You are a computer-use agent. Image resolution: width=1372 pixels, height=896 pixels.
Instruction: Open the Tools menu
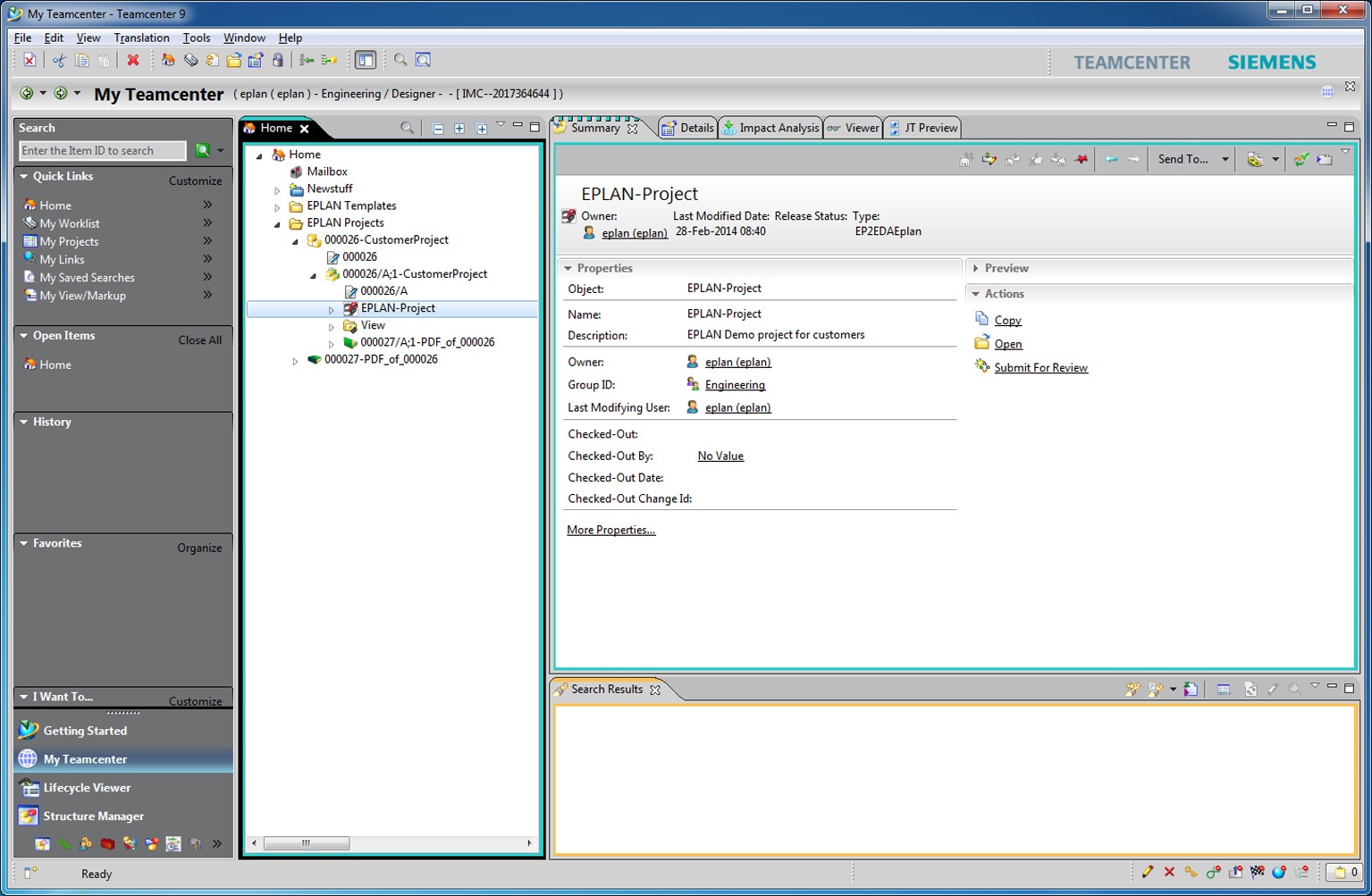(x=197, y=38)
